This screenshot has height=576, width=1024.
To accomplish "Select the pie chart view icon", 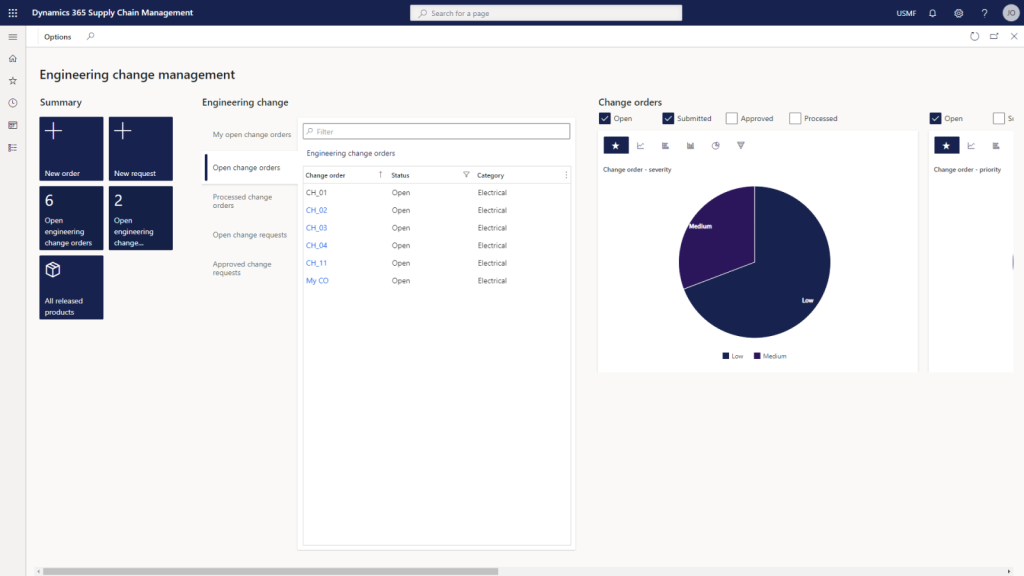I will [x=716, y=146].
